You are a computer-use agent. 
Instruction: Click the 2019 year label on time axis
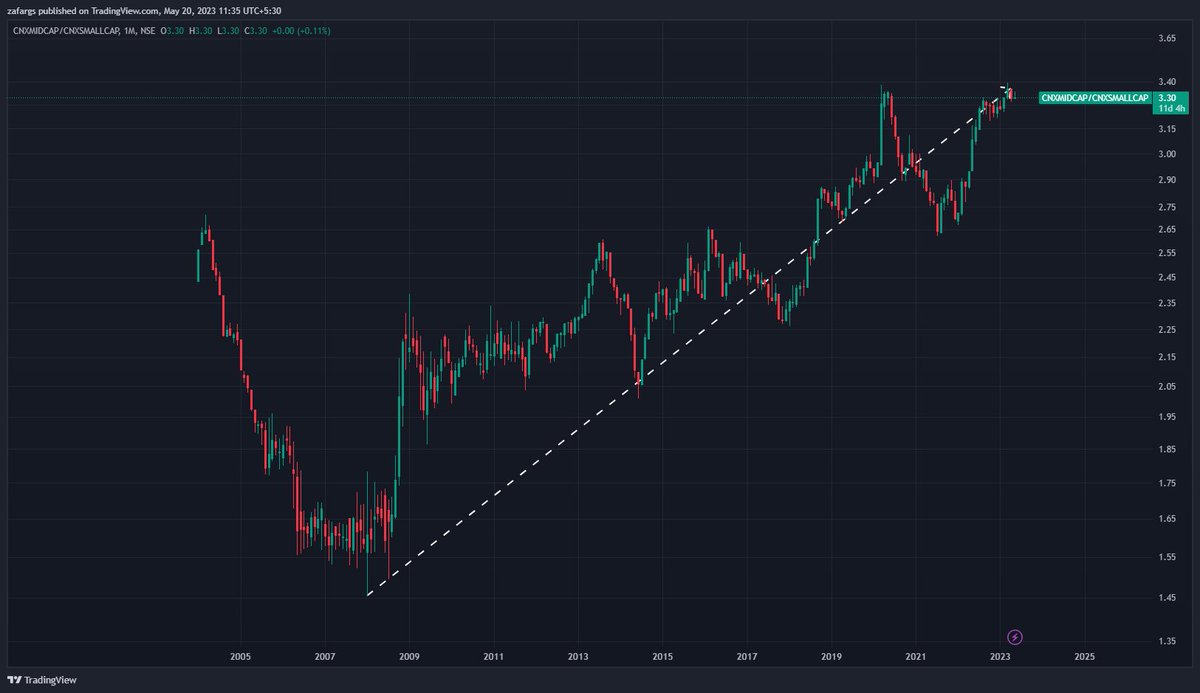[x=831, y=657]
